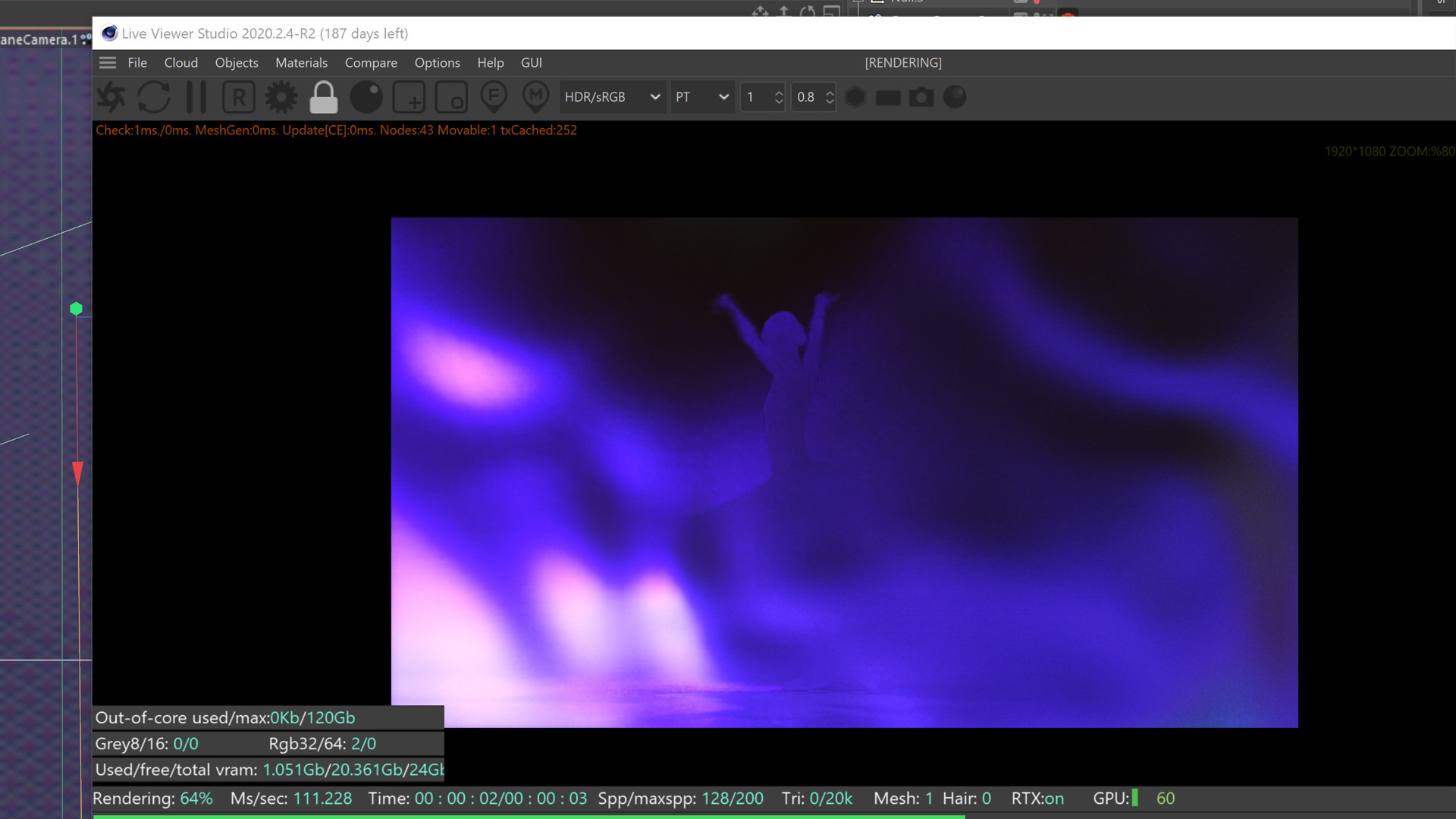Open the Materials menu
Image resolution: width=1456 pixels, height=819 pixels.
pos(301,63)
